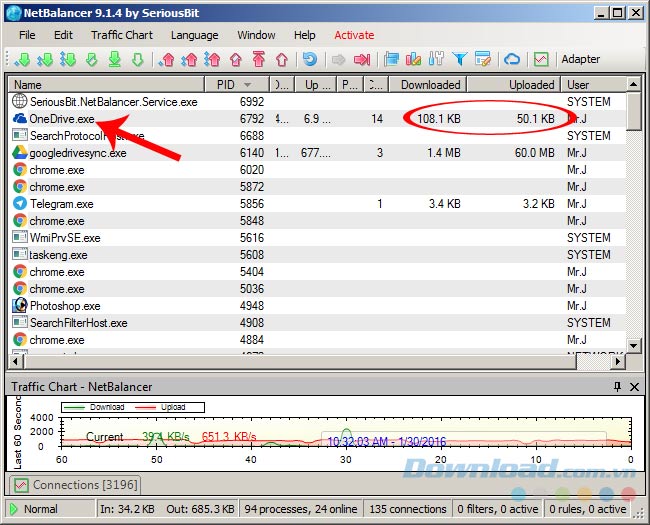Image resolution: width=650 pixels, height=525 pixels.
Task: Click the Up rate column header
Action: coord(315,85)
